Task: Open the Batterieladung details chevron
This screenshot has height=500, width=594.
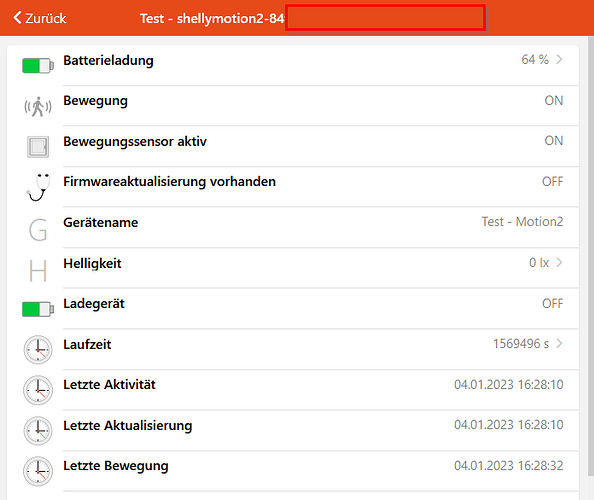Action: click(559, 59)
